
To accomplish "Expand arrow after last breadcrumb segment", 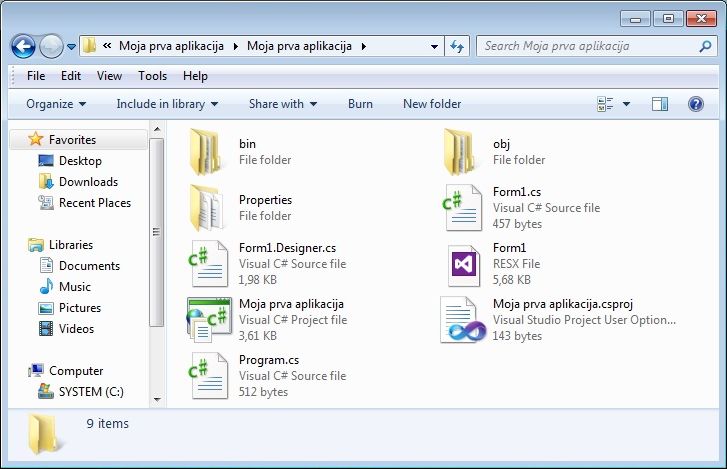I will click(364, 46).
